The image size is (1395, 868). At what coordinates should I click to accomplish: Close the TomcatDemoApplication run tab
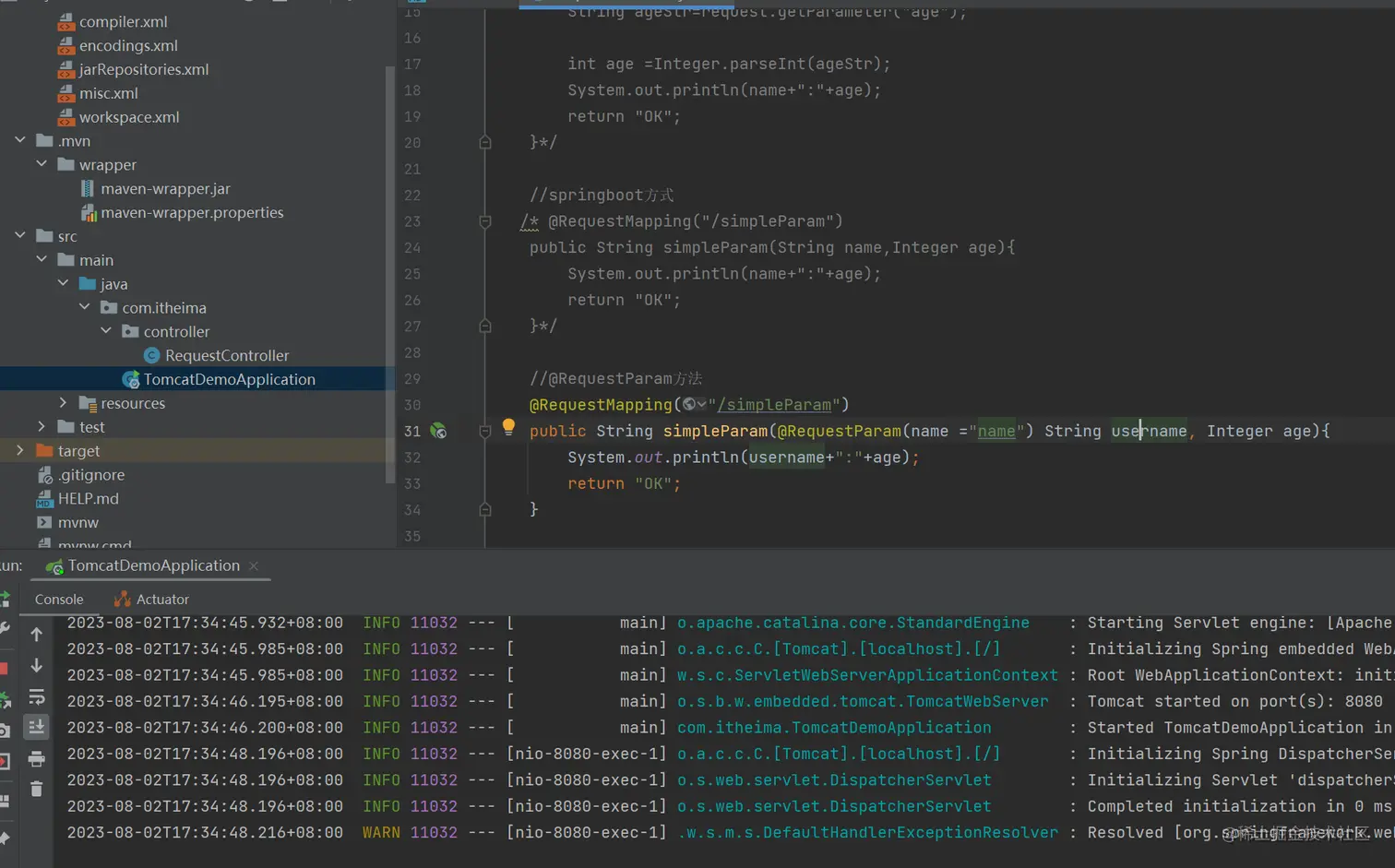pyautogui.click(x=254, y=565)
